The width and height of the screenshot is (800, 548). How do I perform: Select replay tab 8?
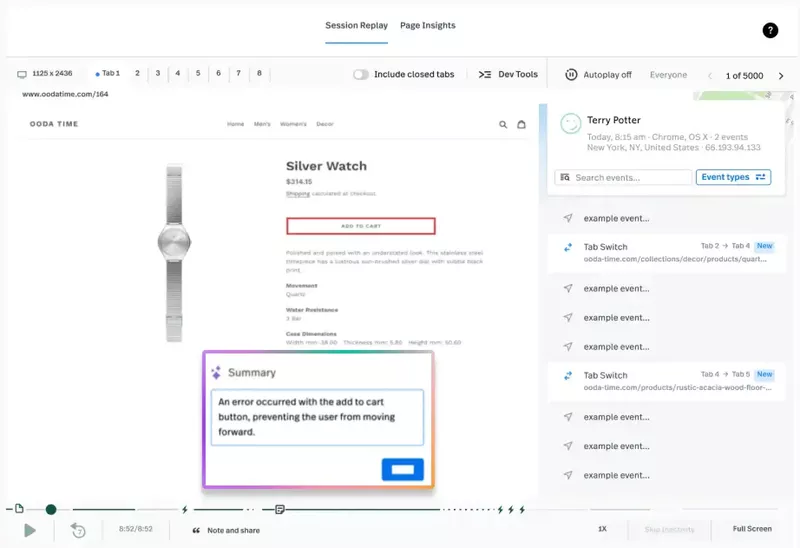(259, 73)
